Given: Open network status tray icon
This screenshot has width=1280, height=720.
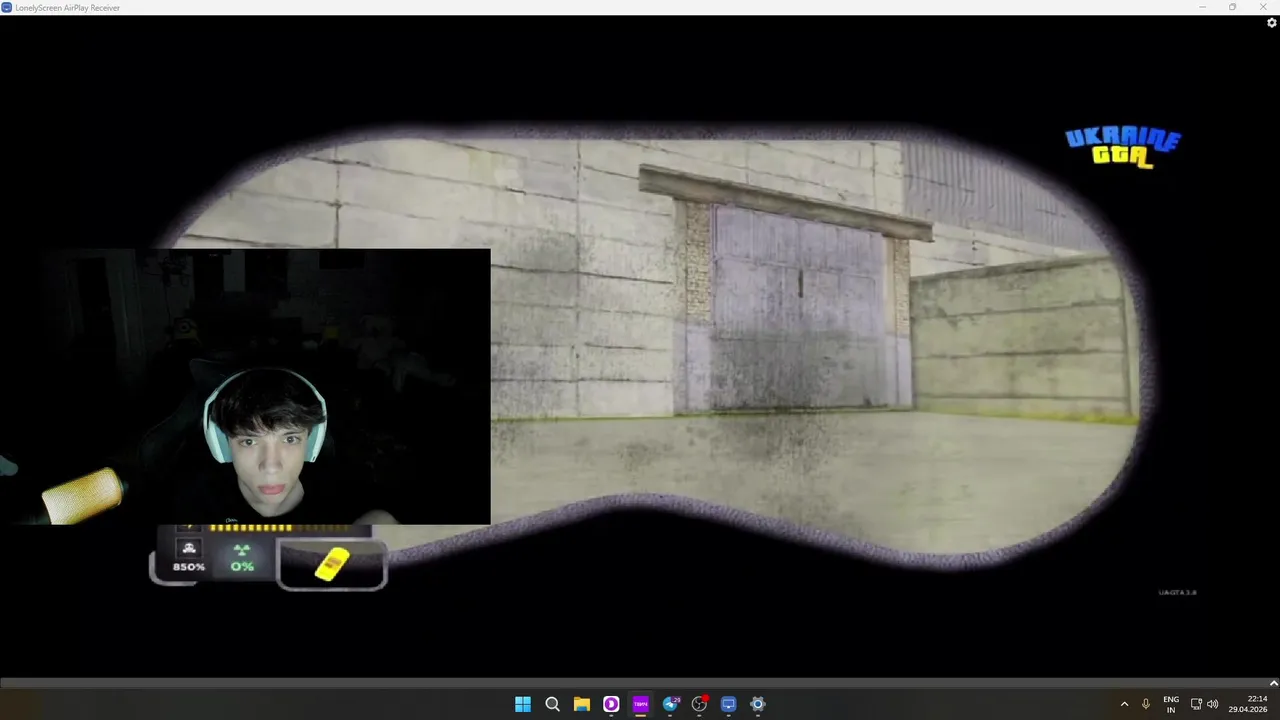Looking at the screenshot, I should tap(1196, 704).
